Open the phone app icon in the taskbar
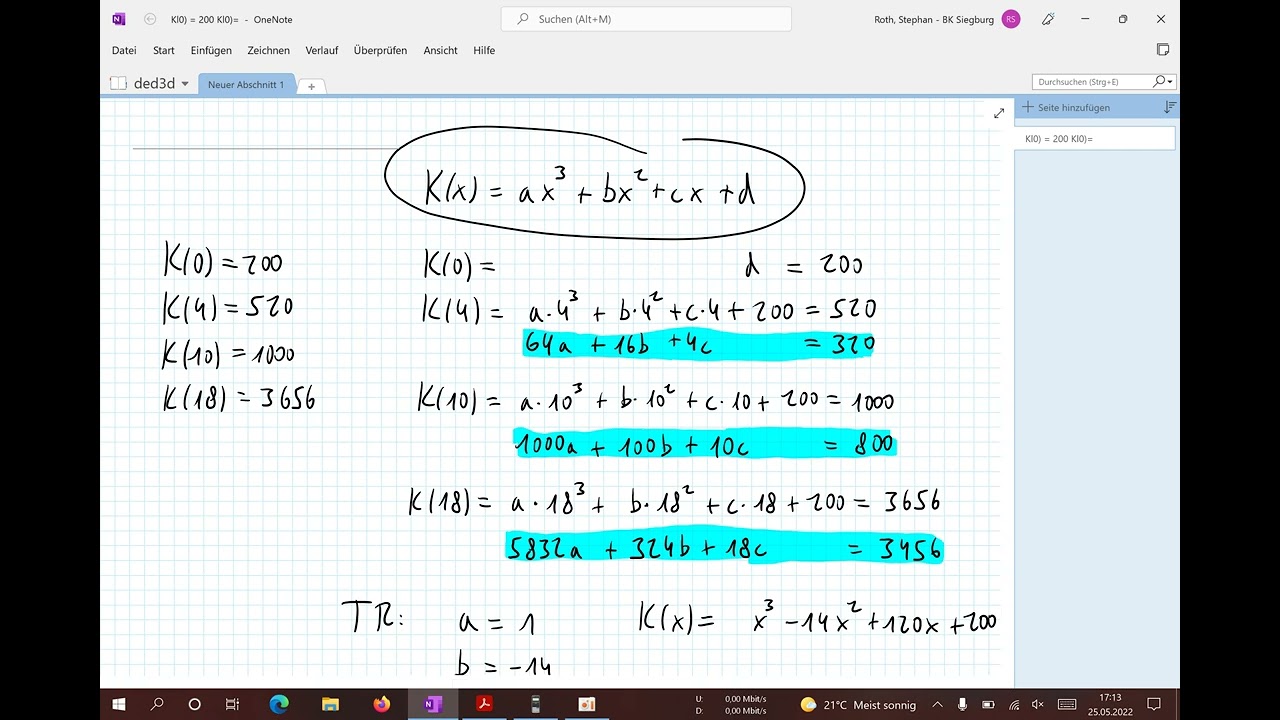1280x720 pixels. point(535,704)
